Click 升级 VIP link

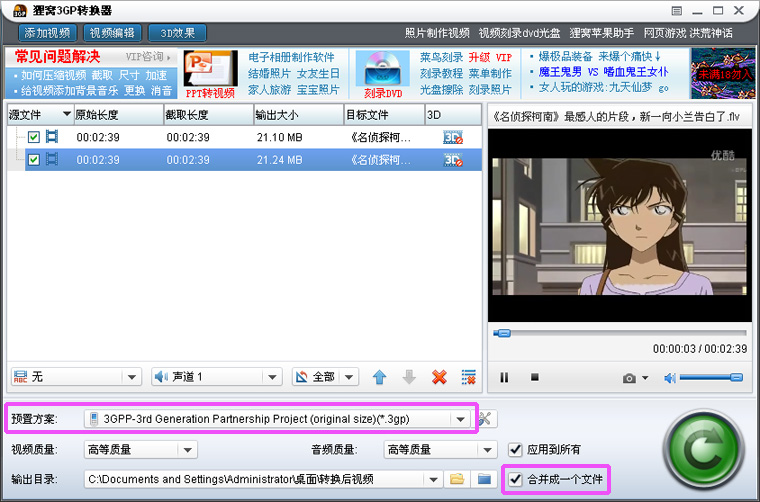coord(490,57)
